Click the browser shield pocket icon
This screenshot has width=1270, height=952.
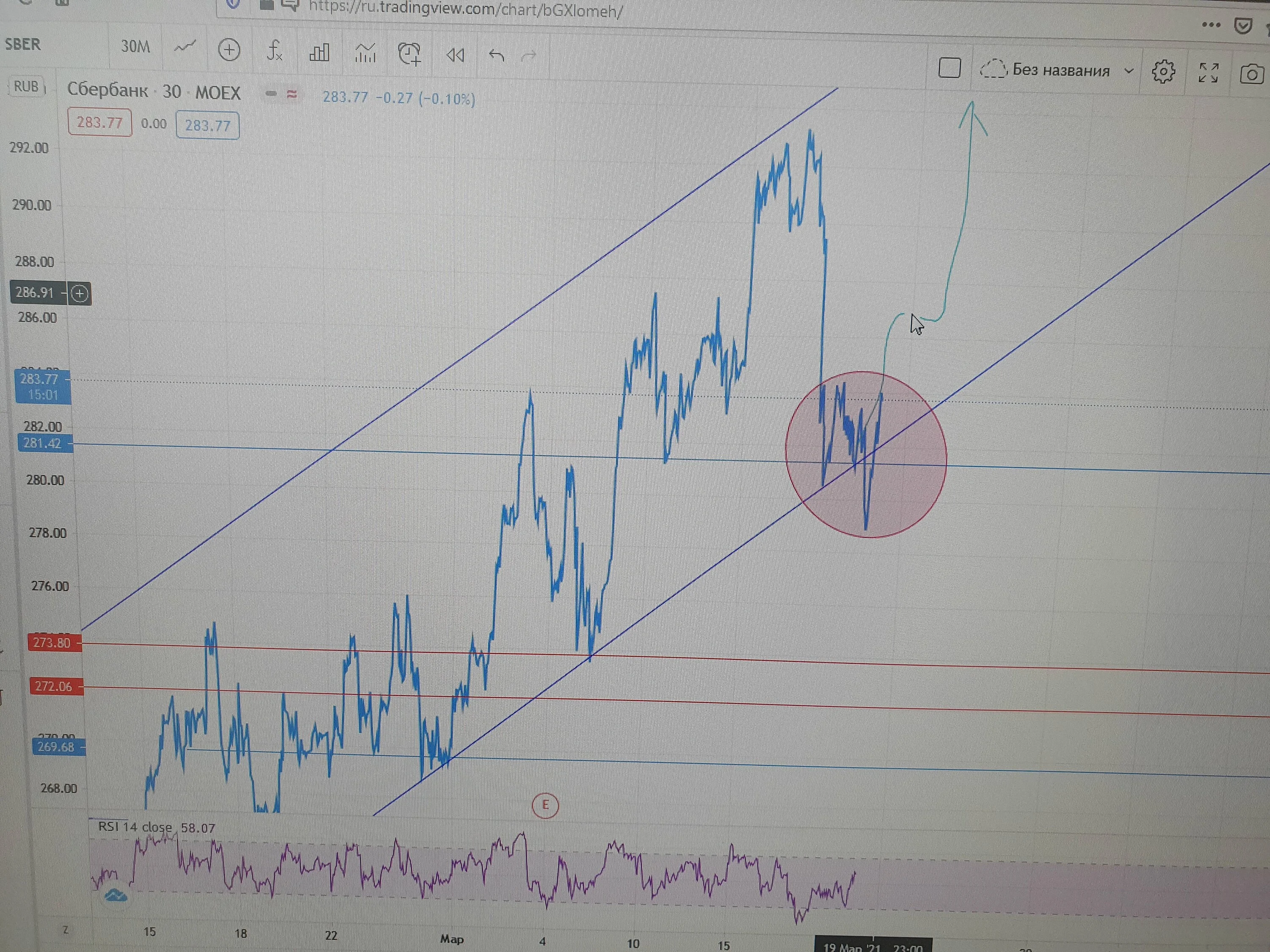pyautogui.click(x=1242, y=26)
